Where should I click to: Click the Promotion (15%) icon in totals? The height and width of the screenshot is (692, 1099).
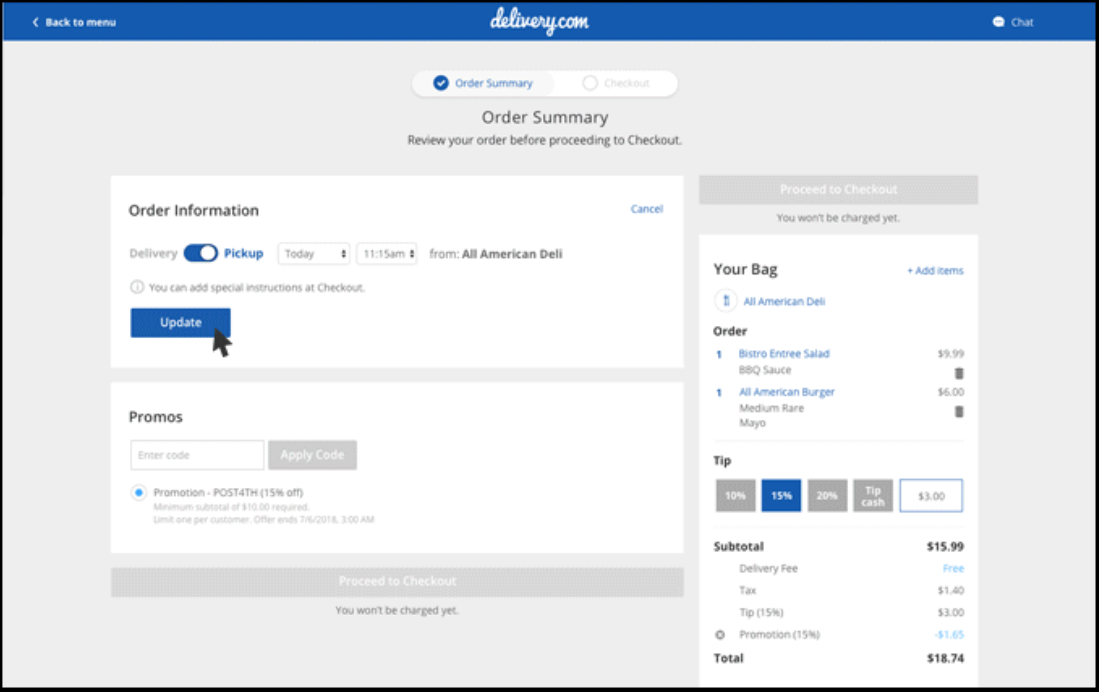coord(720,635)
